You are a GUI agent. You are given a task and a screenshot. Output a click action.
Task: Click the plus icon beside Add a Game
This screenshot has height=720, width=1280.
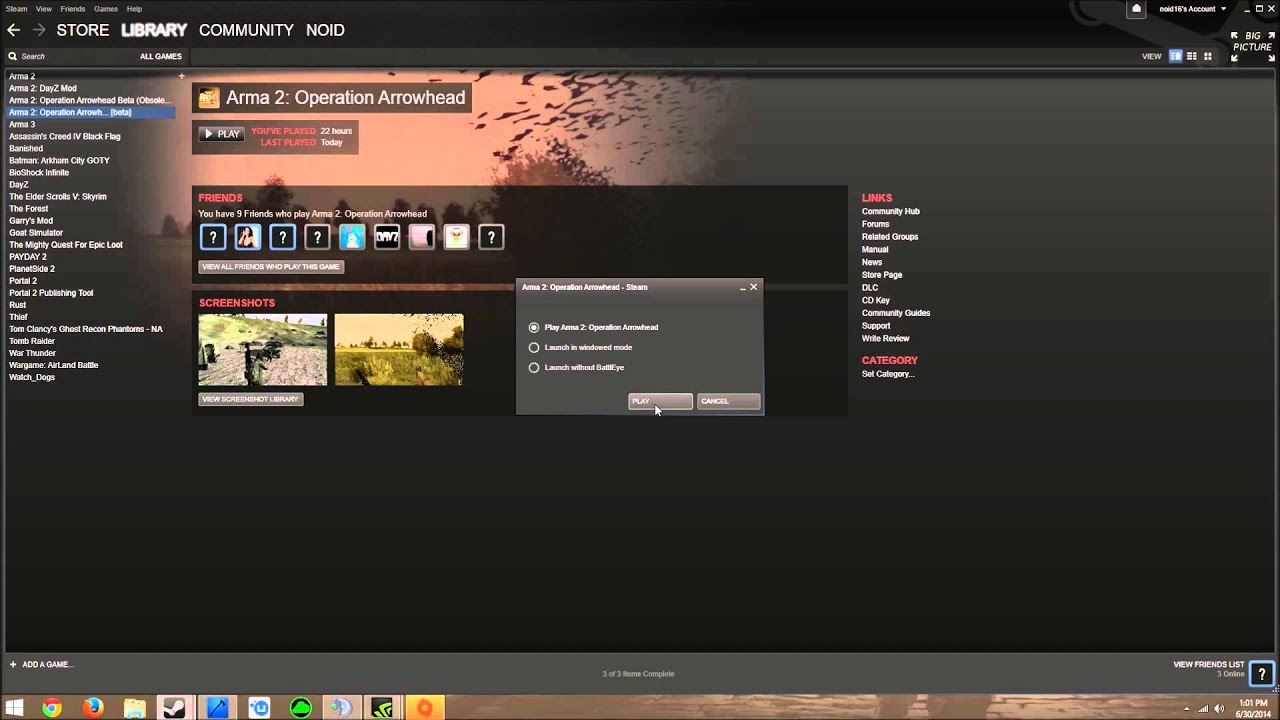tap(13, 664)
